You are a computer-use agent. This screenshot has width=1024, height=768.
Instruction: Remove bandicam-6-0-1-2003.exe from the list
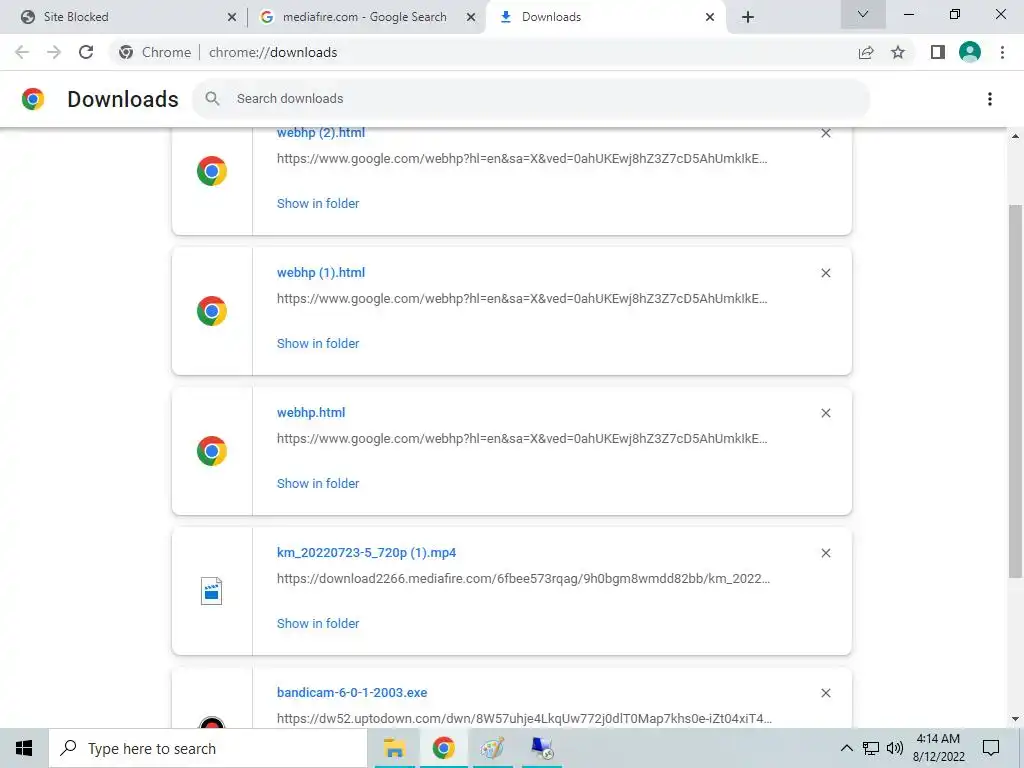click(825, 693)
